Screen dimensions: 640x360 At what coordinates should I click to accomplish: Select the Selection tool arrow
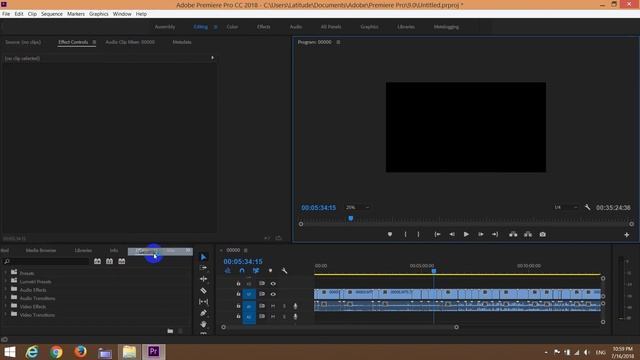(203, 257)
